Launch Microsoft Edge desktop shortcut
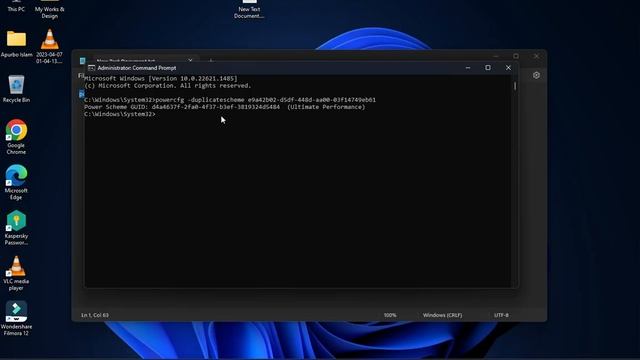Image resolution: width=640 pixels, height=360 pixels. pos(16,182)
